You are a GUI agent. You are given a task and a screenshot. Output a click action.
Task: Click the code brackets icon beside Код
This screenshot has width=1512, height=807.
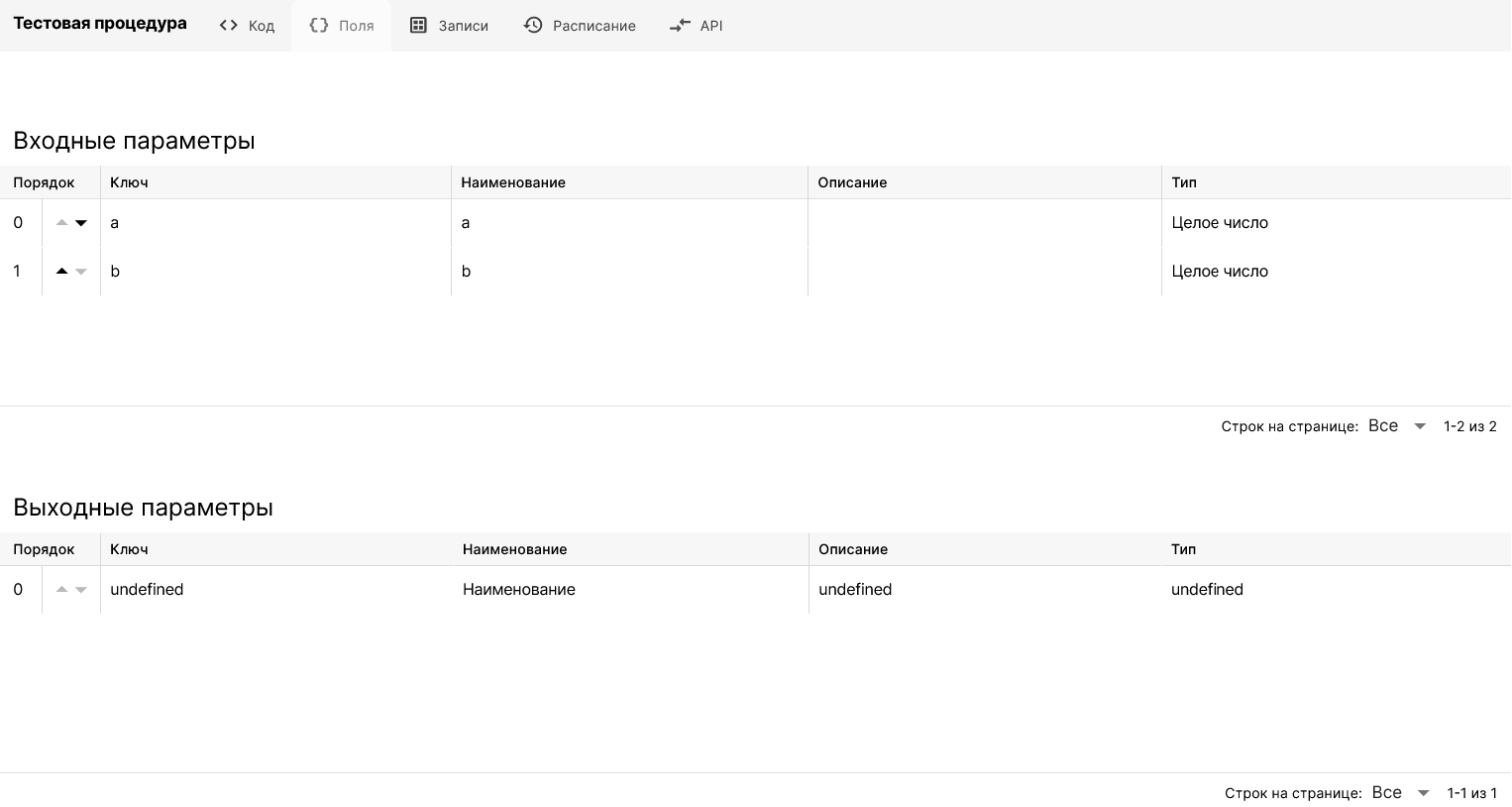229,26
